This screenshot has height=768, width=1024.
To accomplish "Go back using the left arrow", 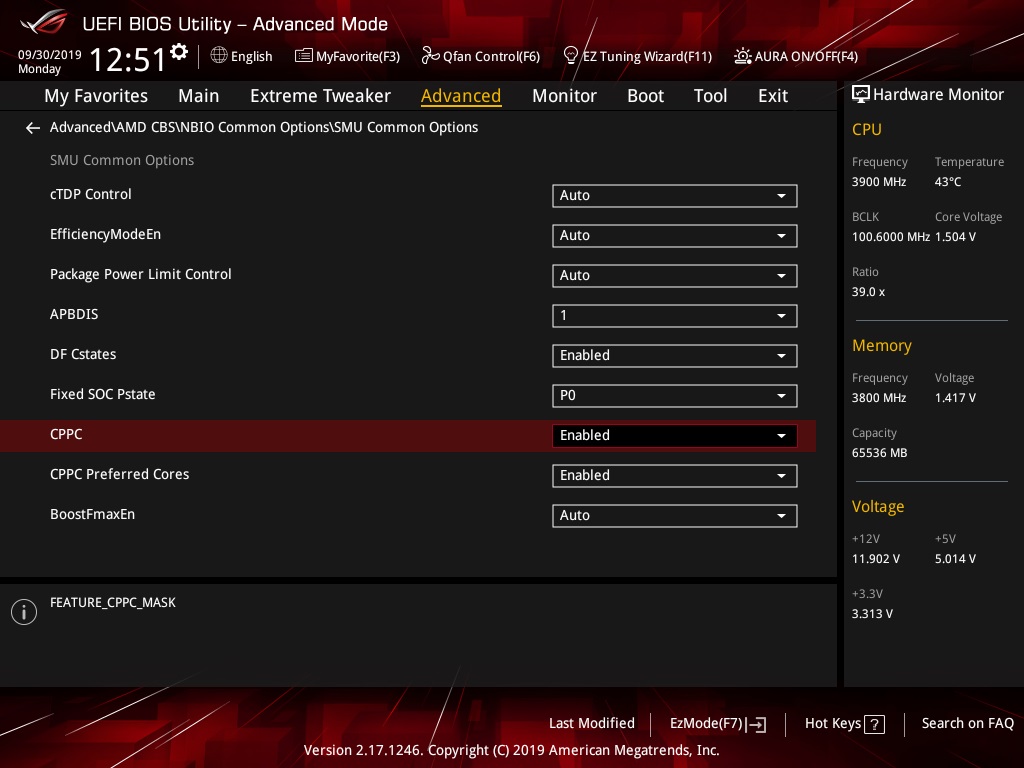I will (x=33, y=128).
